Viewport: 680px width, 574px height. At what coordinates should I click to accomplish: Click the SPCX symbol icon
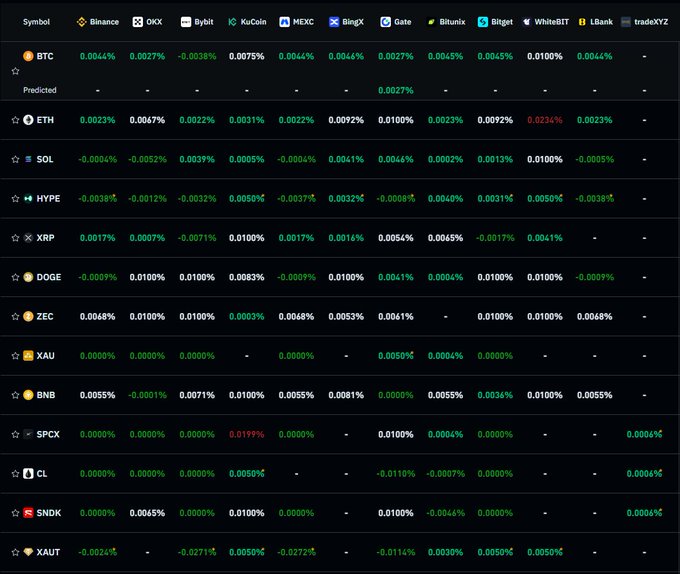click(28, 434)
